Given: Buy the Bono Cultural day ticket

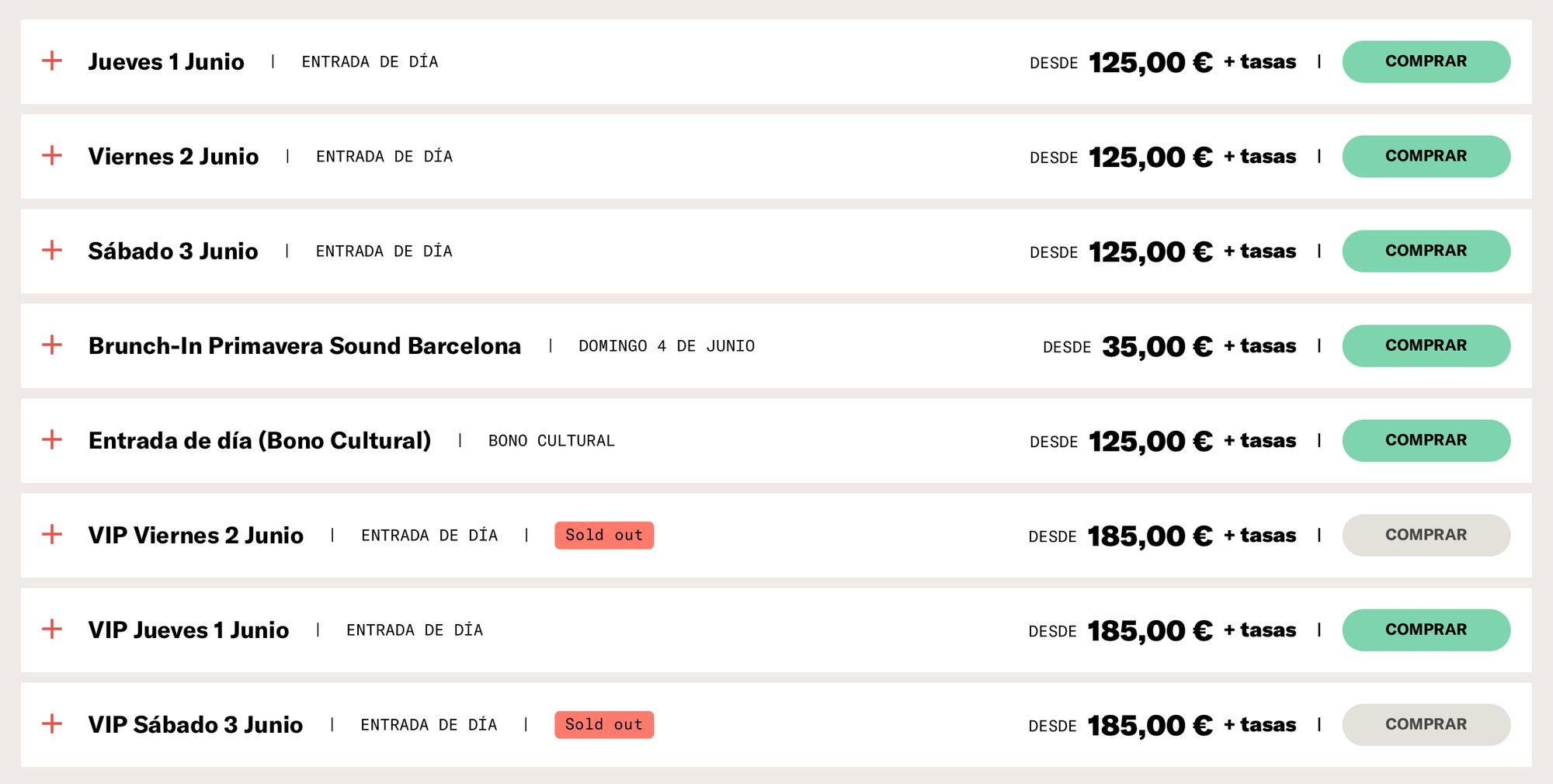Looking at the screenshot, I should tap(1426, 440).
